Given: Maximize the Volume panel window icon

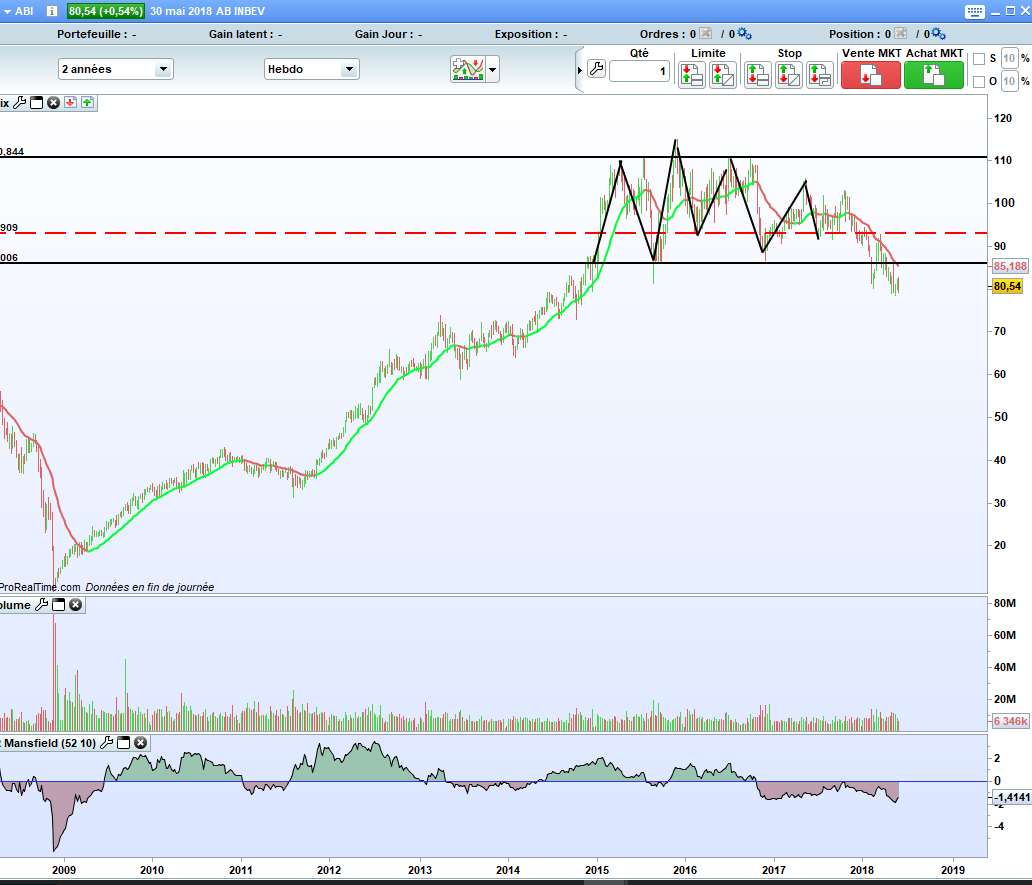Looking at the screenshot, I should coord(59,605).
